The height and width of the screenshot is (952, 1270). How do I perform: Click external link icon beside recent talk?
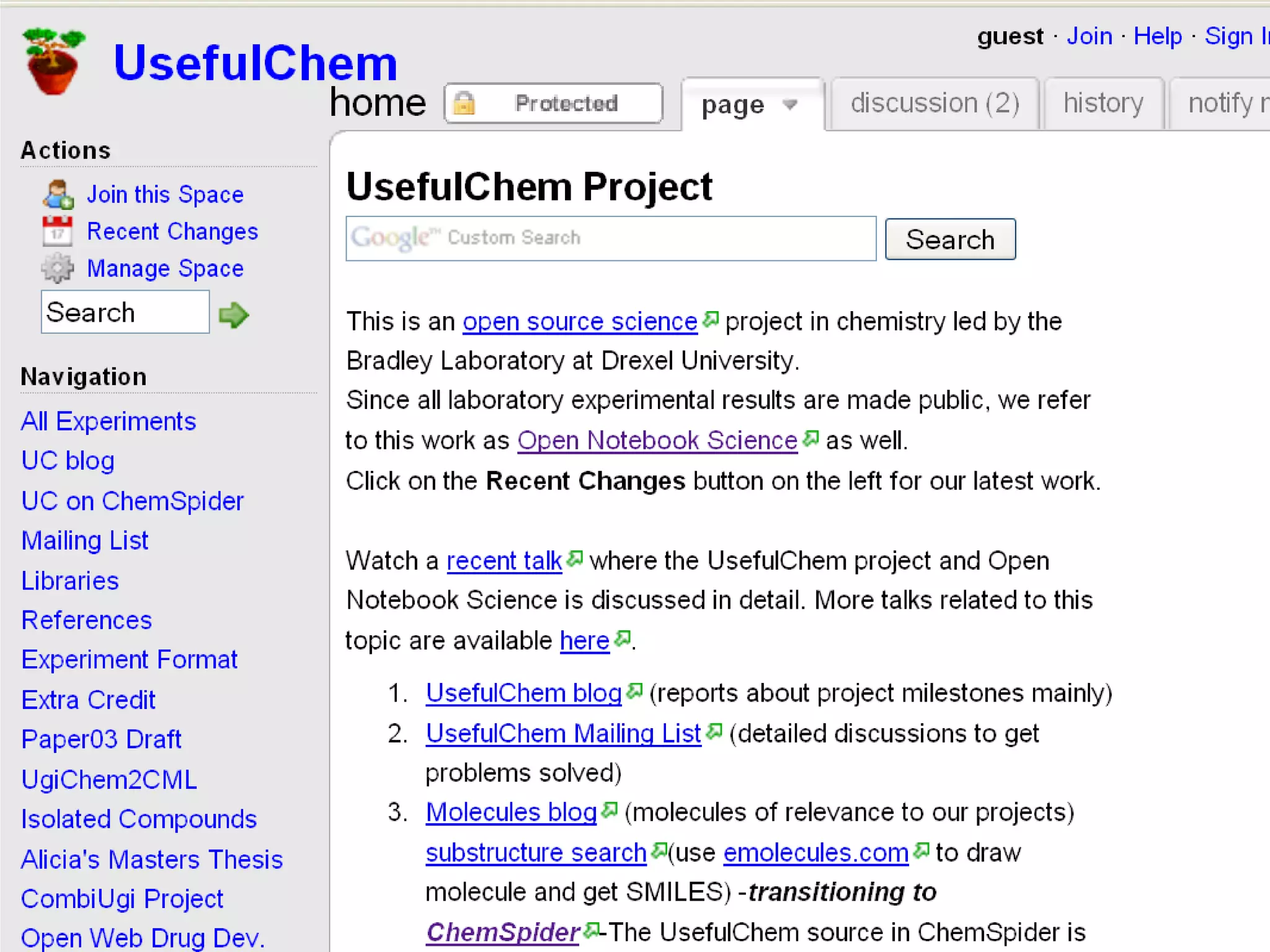[x=575, y=559]
